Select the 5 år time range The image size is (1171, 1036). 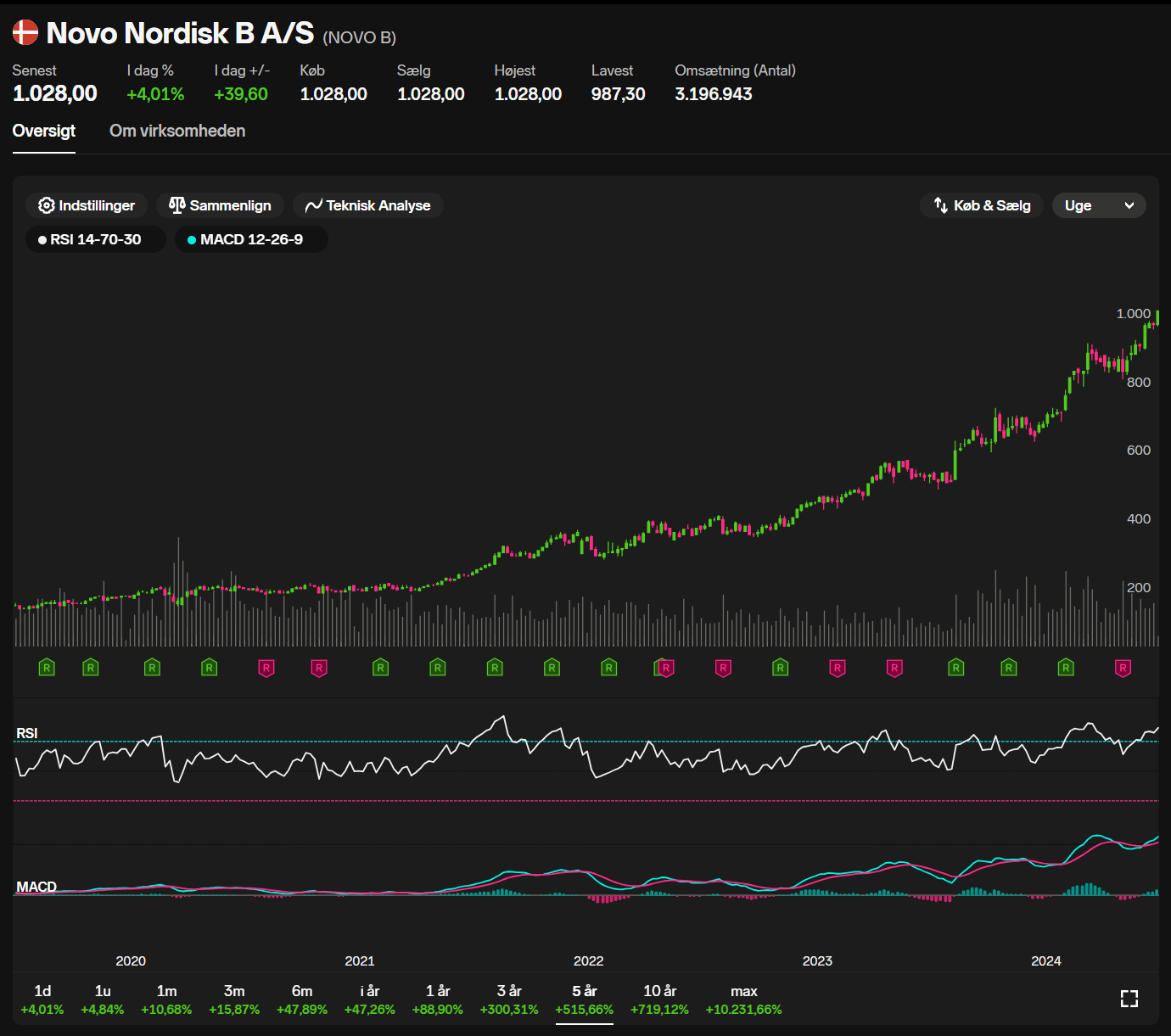pyautogui.click(x=585, y=1000)
